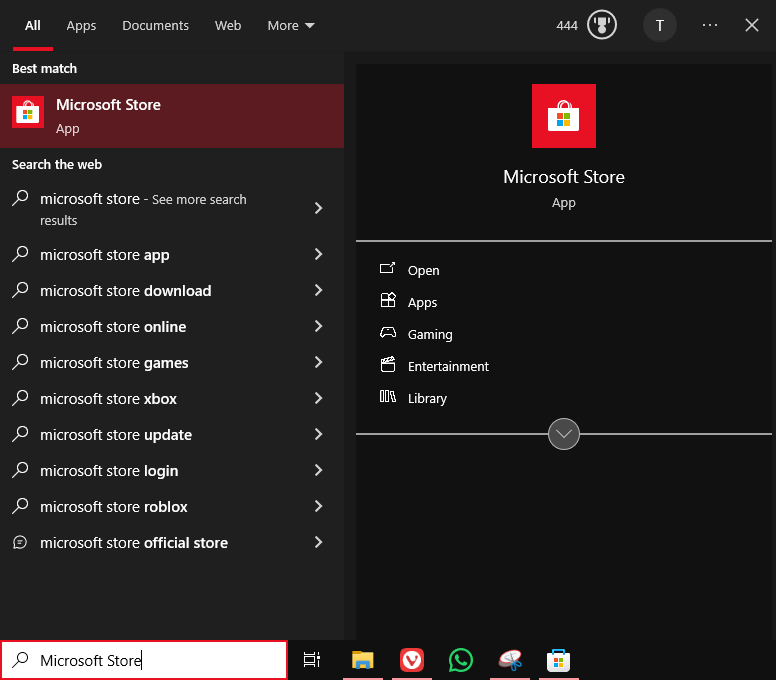The image size is (776, 680).
Task: Switch to the Apps tab
Action: point(81,25)
